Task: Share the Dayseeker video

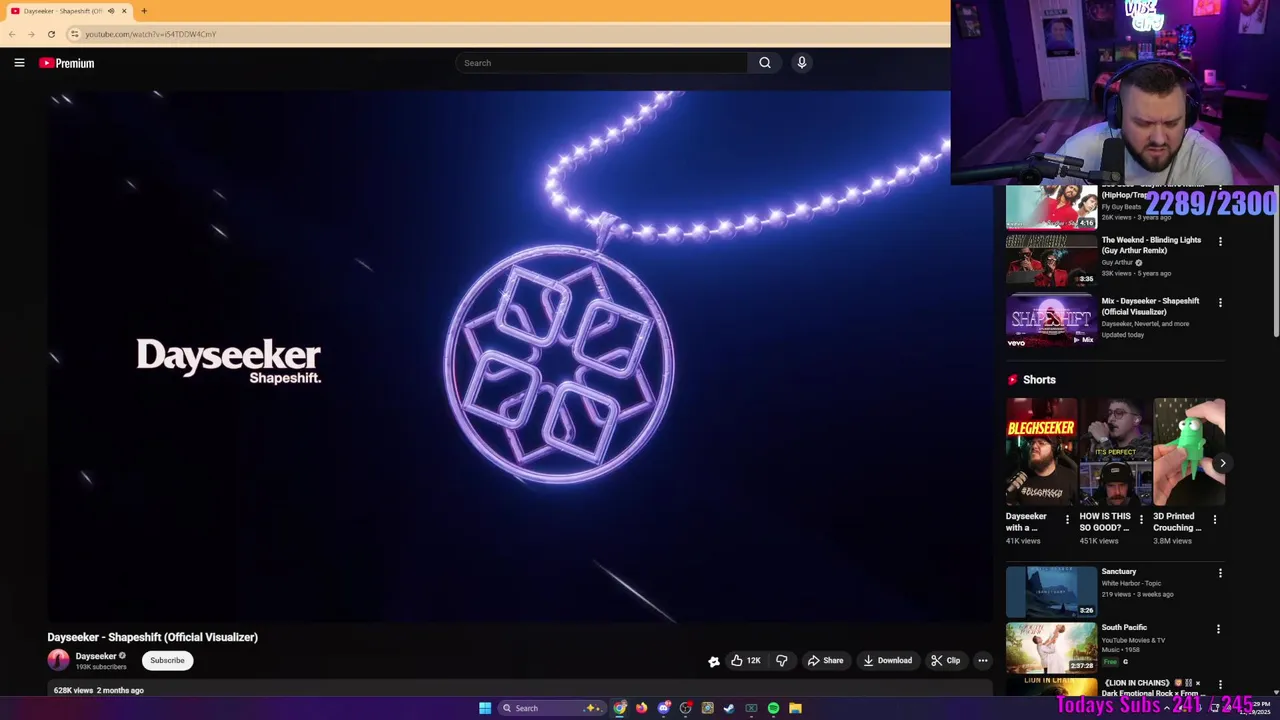Action: 826,660
